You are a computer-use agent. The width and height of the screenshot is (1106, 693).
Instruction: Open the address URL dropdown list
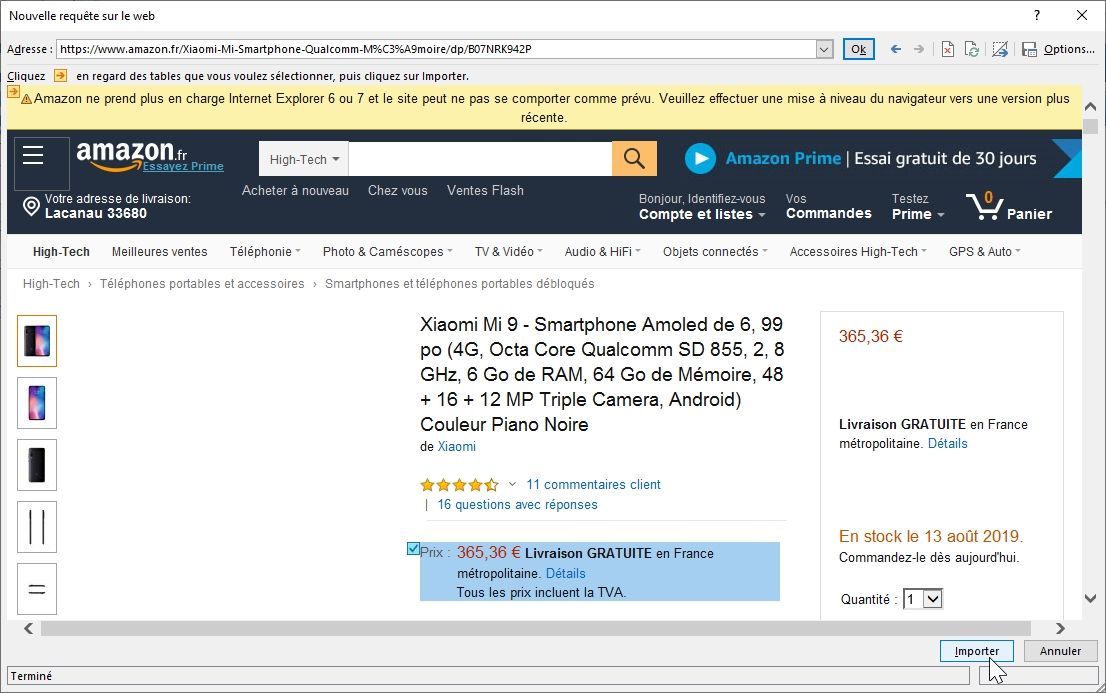pyautogui.click(x=824, y=49)
